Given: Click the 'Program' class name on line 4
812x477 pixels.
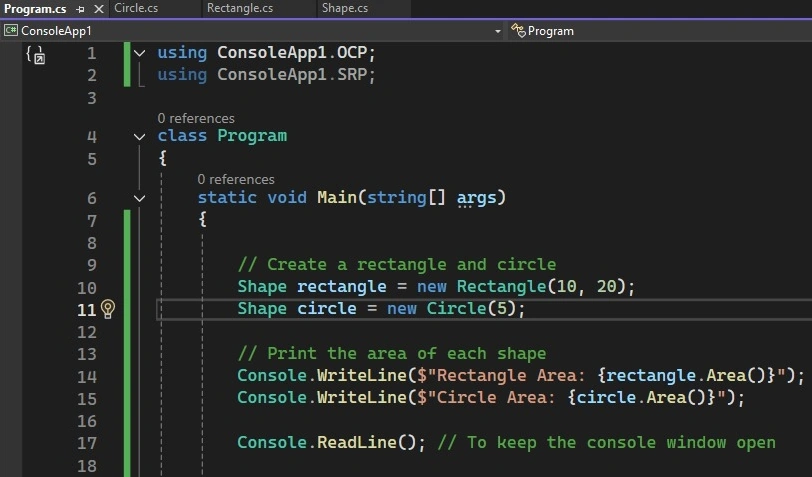Looking at the screenshot, I should click(252, 136).
